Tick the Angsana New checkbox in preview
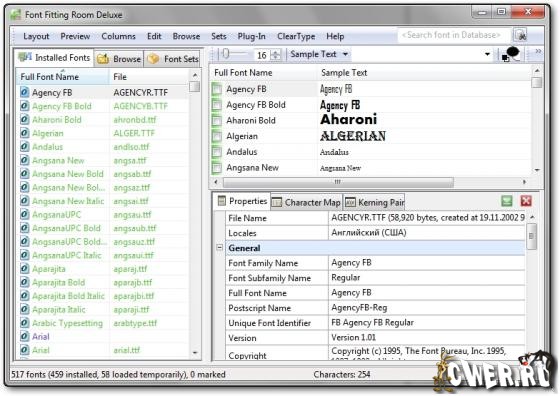This screenshot has height=396, width=560. click(x=217, y=168)
